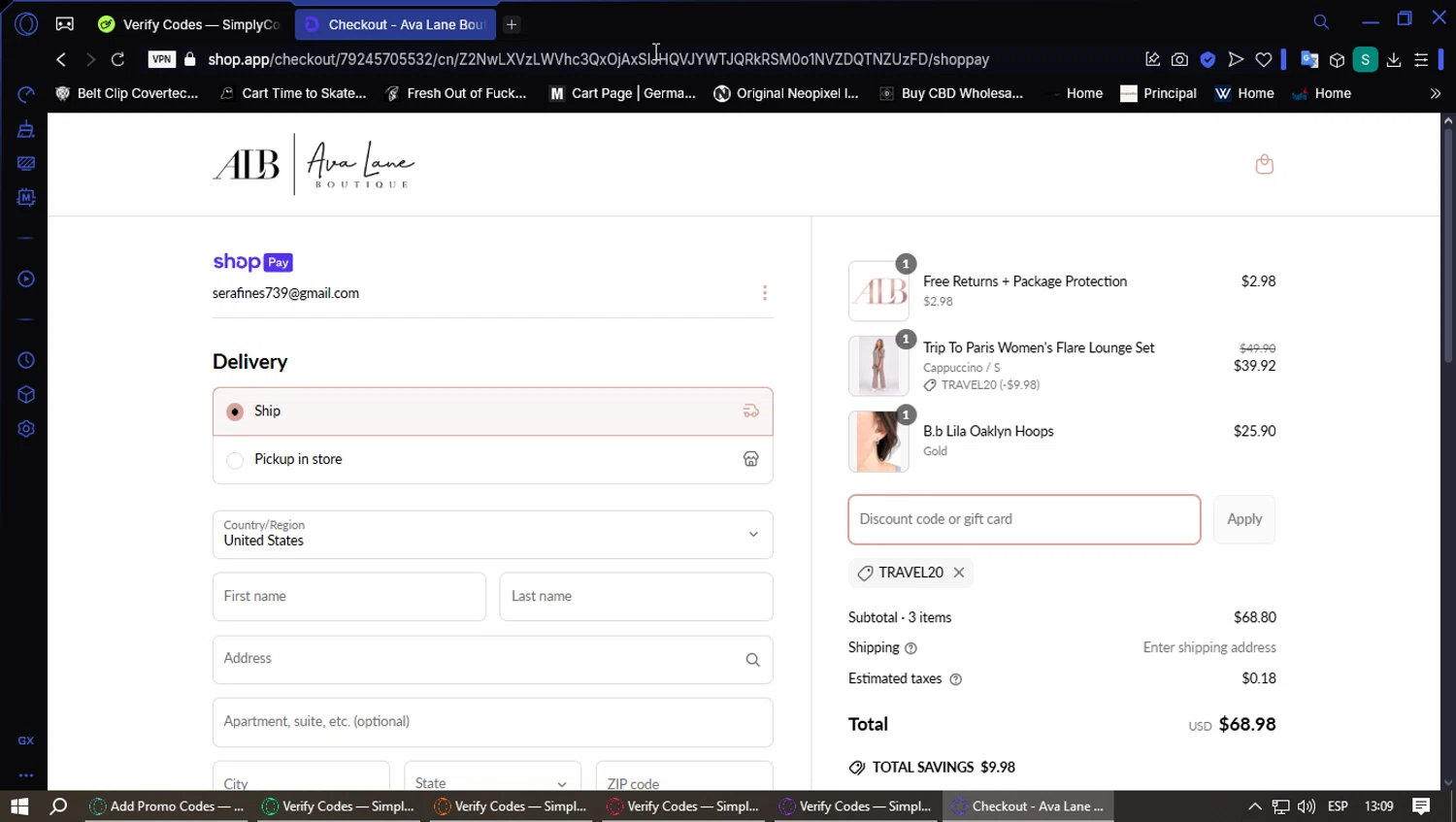Open the Belt Clip Covertec bookmark

[x=127, y=94]
